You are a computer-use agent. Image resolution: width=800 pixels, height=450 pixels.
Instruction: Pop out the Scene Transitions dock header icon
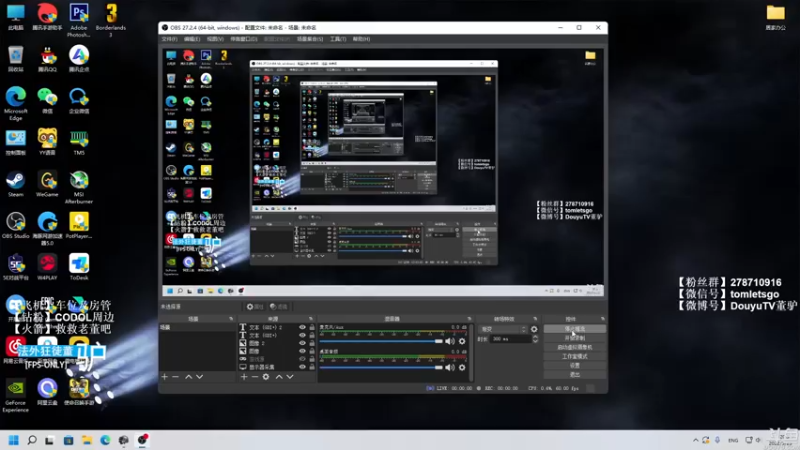pyautogui.click(x=535, y=319)
